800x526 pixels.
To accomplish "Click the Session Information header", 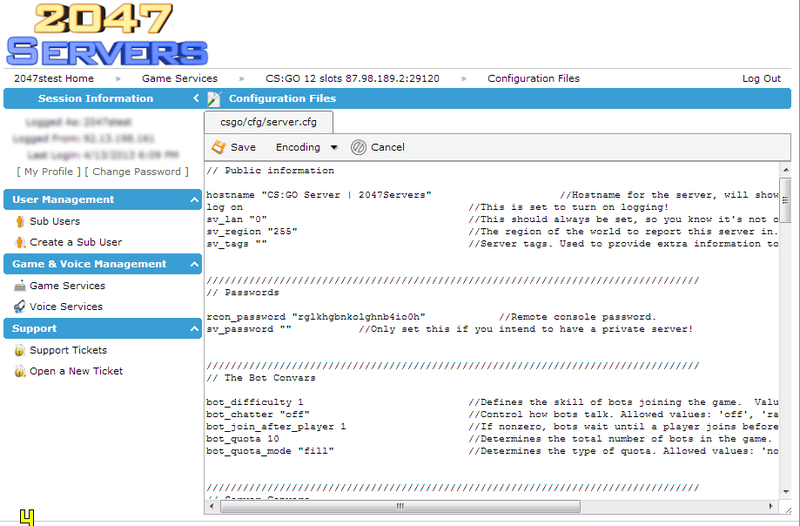I will pyautogui.click(x=95, y=98).
